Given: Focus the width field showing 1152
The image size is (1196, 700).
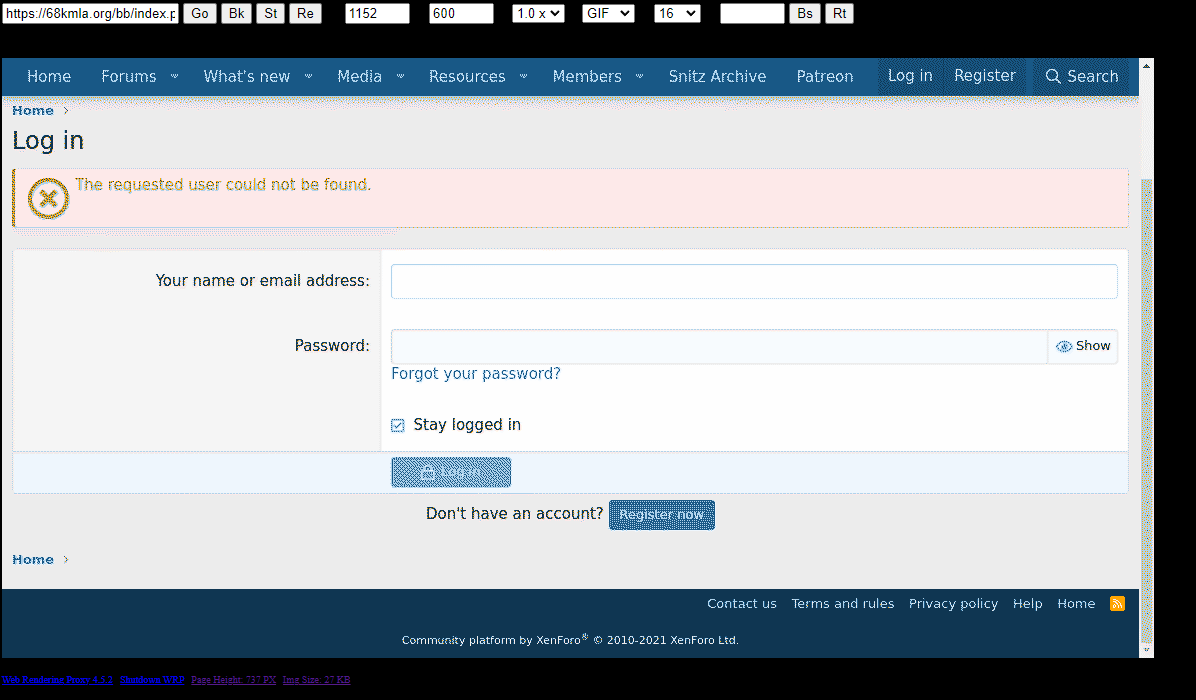Looking at the screenshot, I should click(x=377, y=13).
